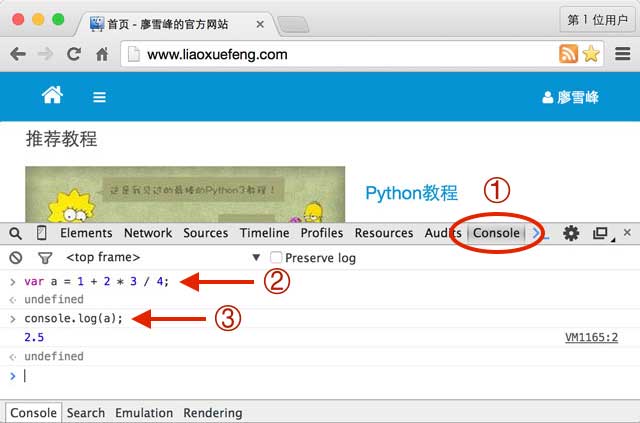
Task: Toggle the device mode phone icon
Action: coord(41,233)
